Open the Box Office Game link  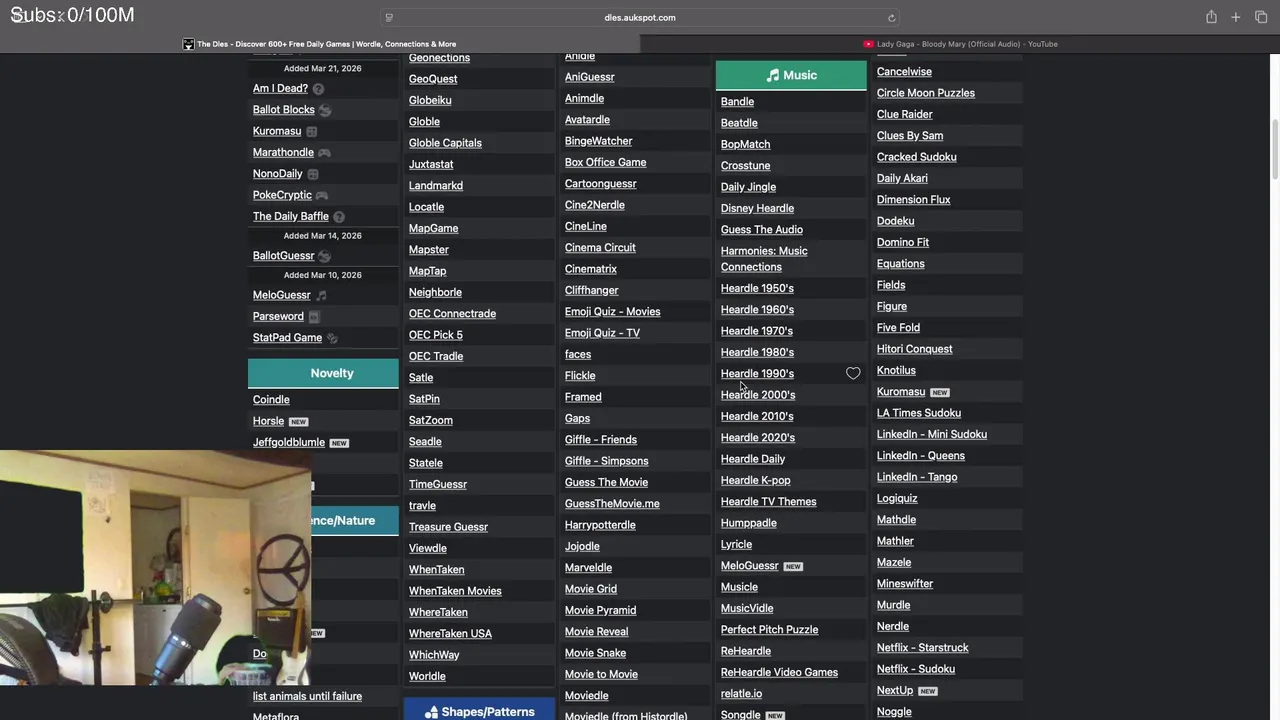click(x=605, y=162)
